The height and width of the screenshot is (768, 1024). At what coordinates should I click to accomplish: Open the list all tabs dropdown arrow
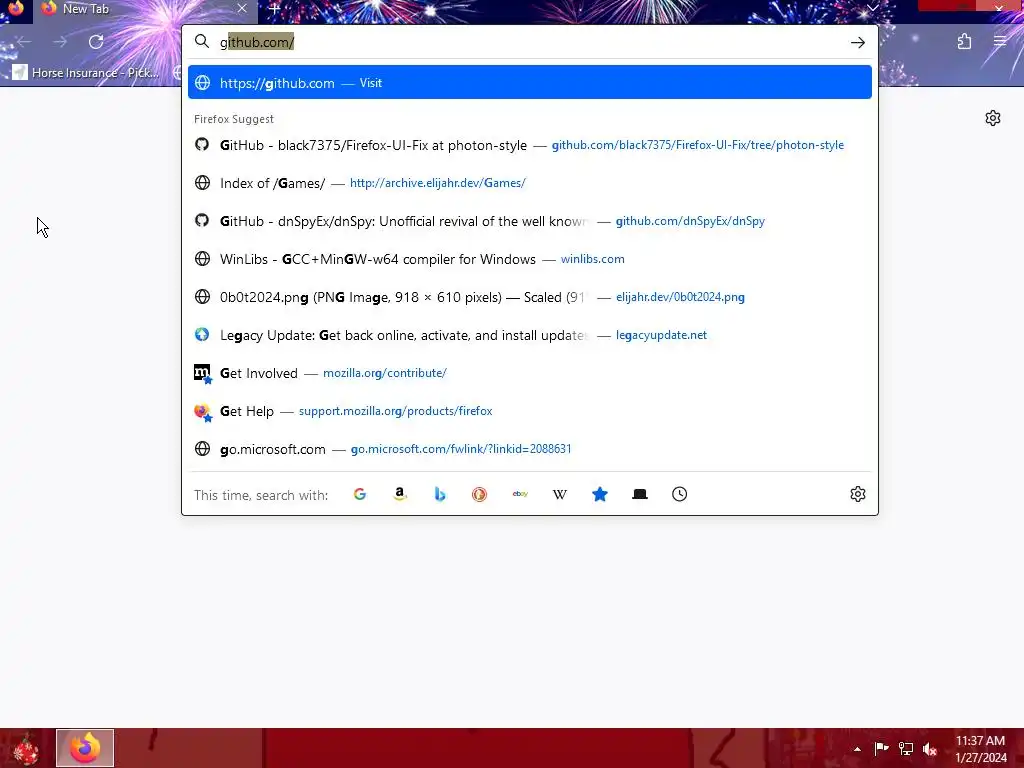pos(872,8)
